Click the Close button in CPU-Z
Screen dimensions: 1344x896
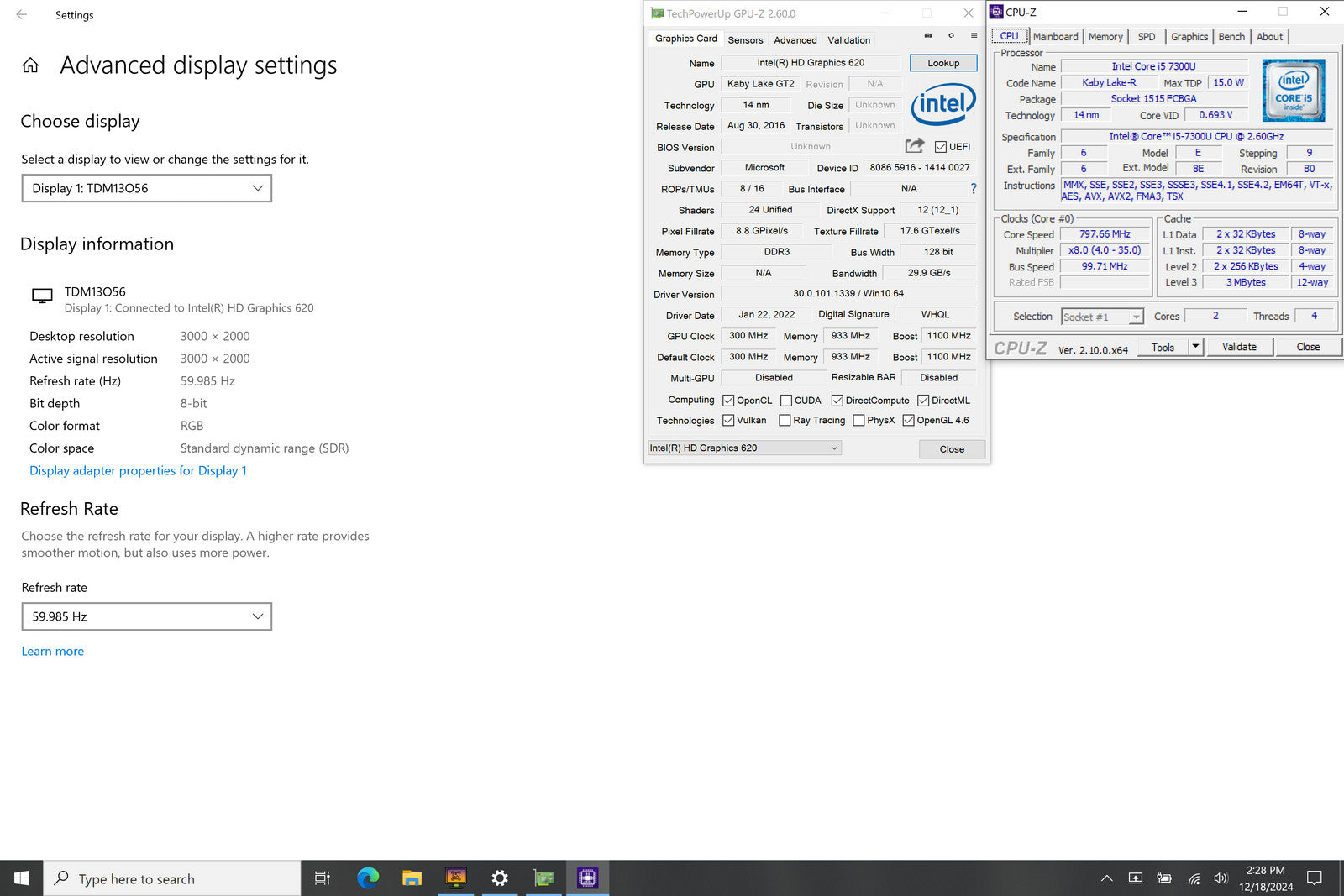point(1308,346)
